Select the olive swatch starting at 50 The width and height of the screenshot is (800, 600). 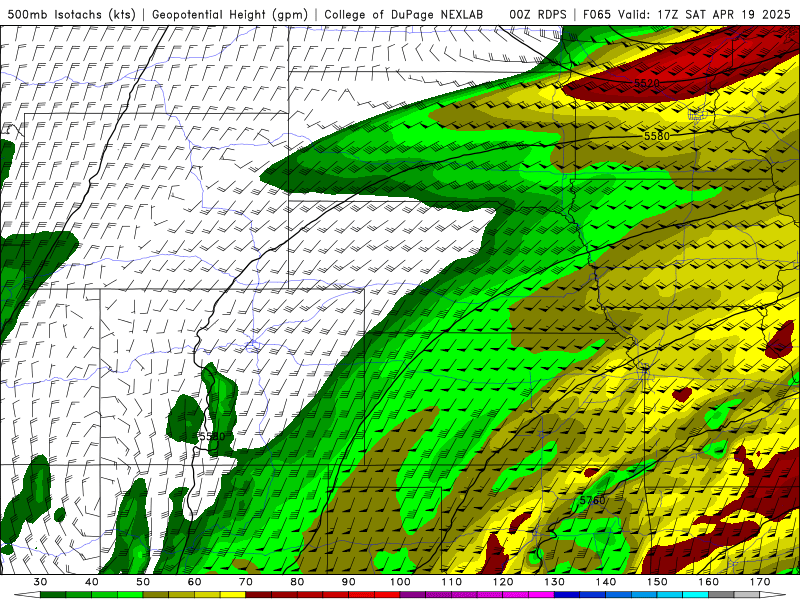(156, 595)
